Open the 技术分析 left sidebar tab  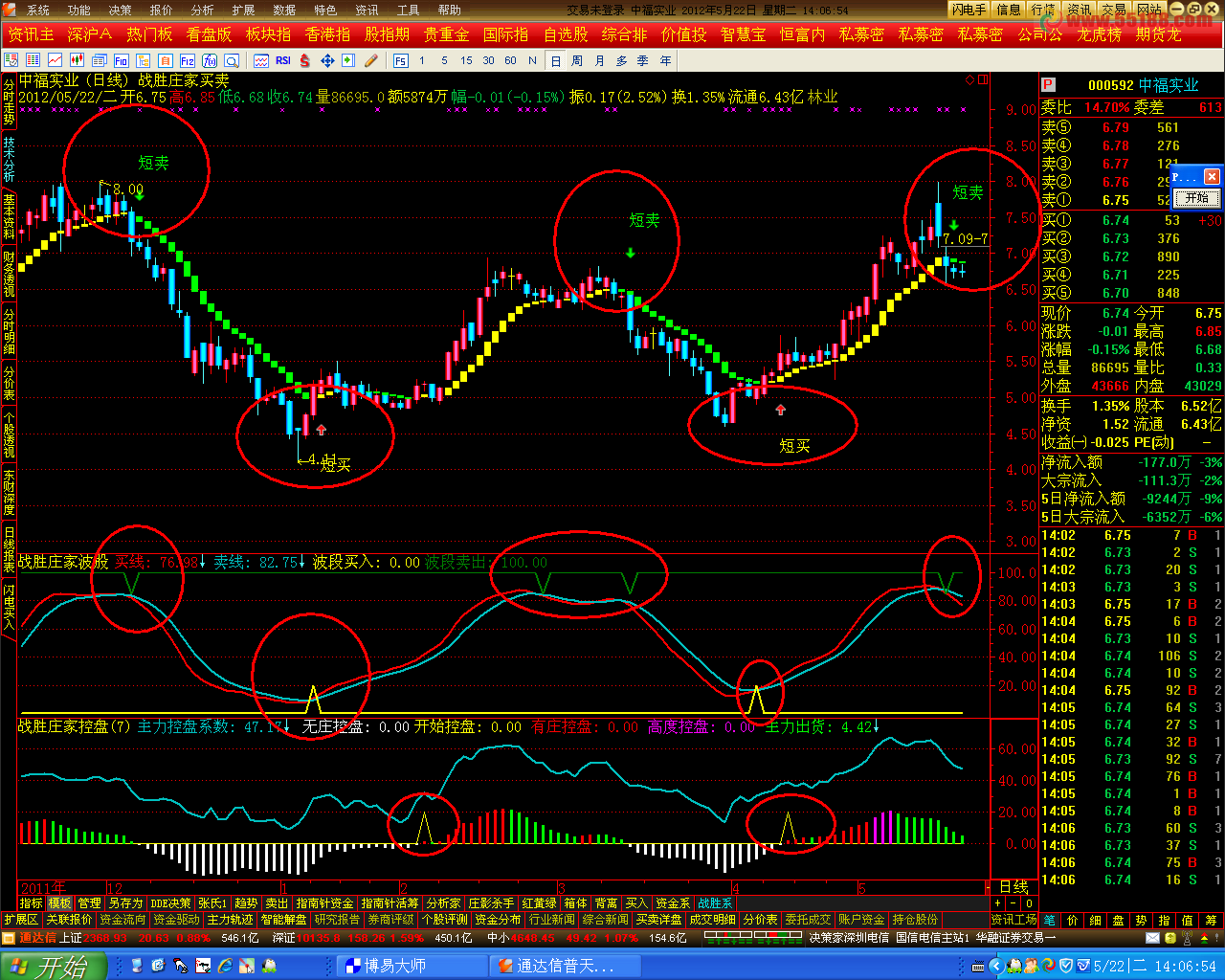9,159
